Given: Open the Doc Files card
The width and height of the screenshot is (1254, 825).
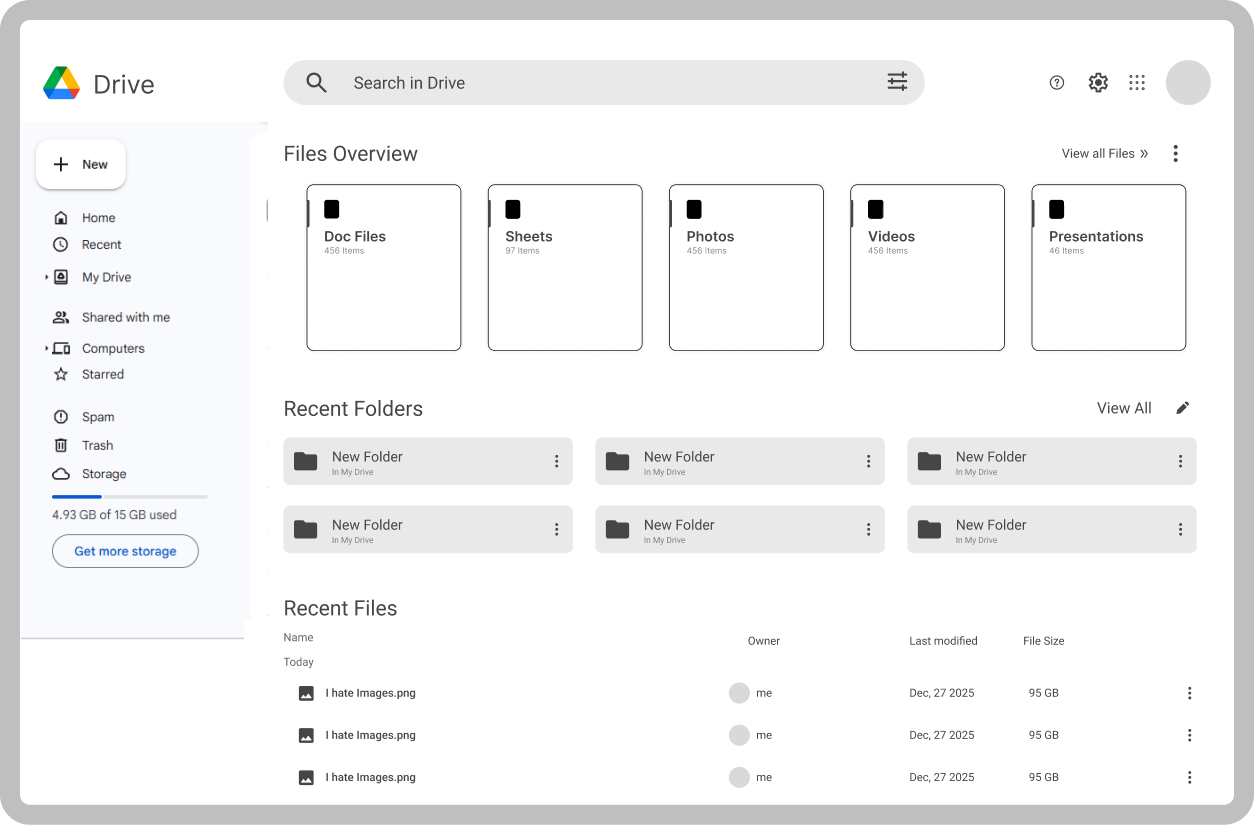Looking at the screenshot, I should click(384, 267).
